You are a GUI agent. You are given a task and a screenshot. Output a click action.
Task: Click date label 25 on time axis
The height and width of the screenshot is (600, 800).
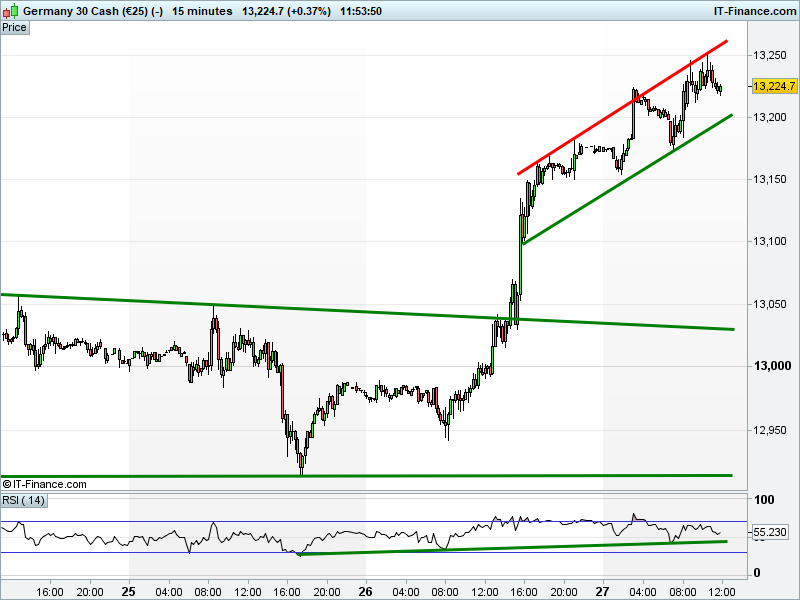click(x=129, y=591)
